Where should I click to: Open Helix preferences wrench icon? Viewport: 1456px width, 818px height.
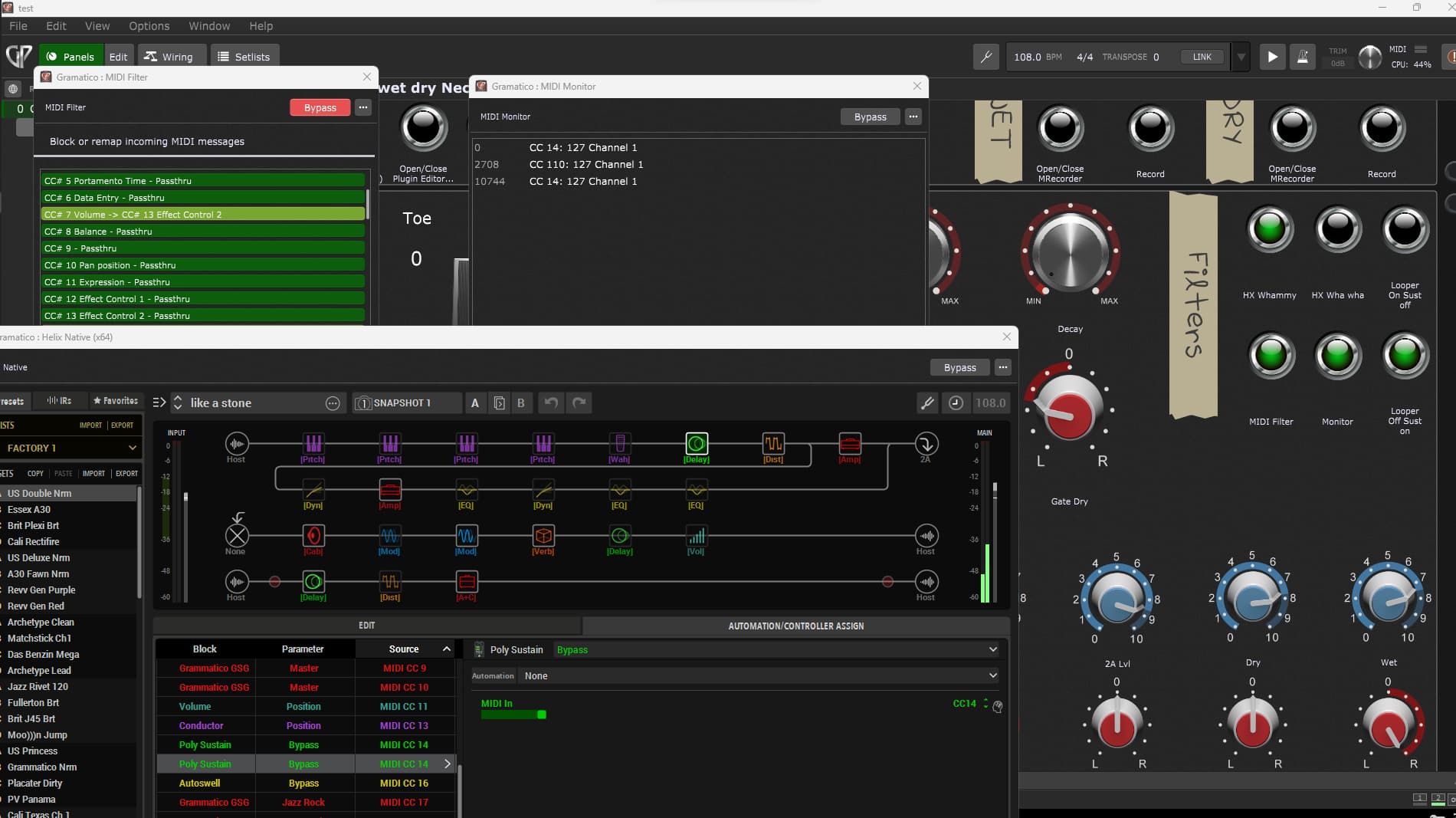click(927, 403)
